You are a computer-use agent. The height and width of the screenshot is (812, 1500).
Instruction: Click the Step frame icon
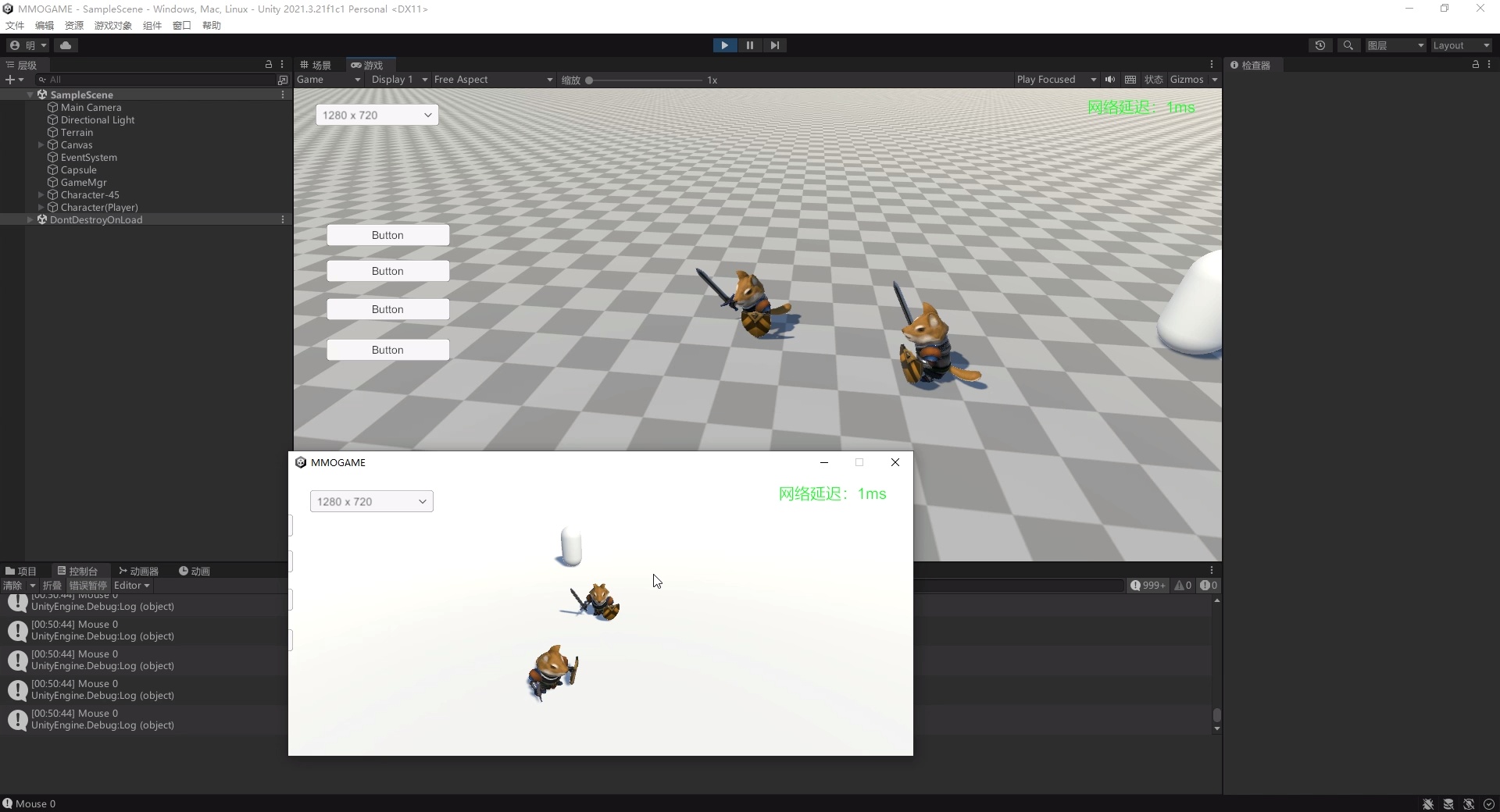point(774,45)
